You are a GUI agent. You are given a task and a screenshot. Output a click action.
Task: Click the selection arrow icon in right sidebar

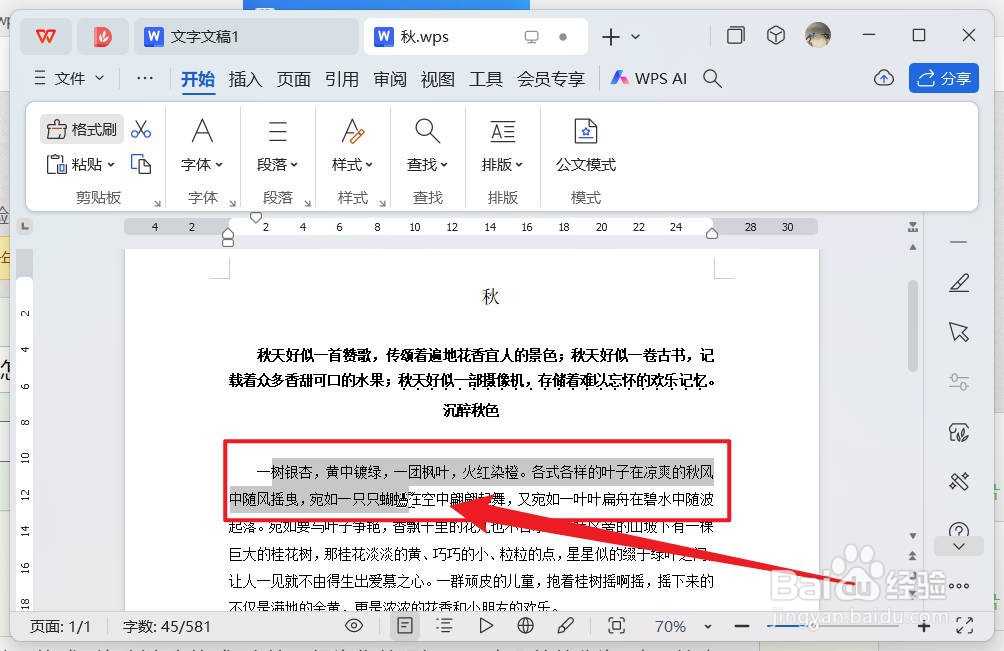pos(958,330)
